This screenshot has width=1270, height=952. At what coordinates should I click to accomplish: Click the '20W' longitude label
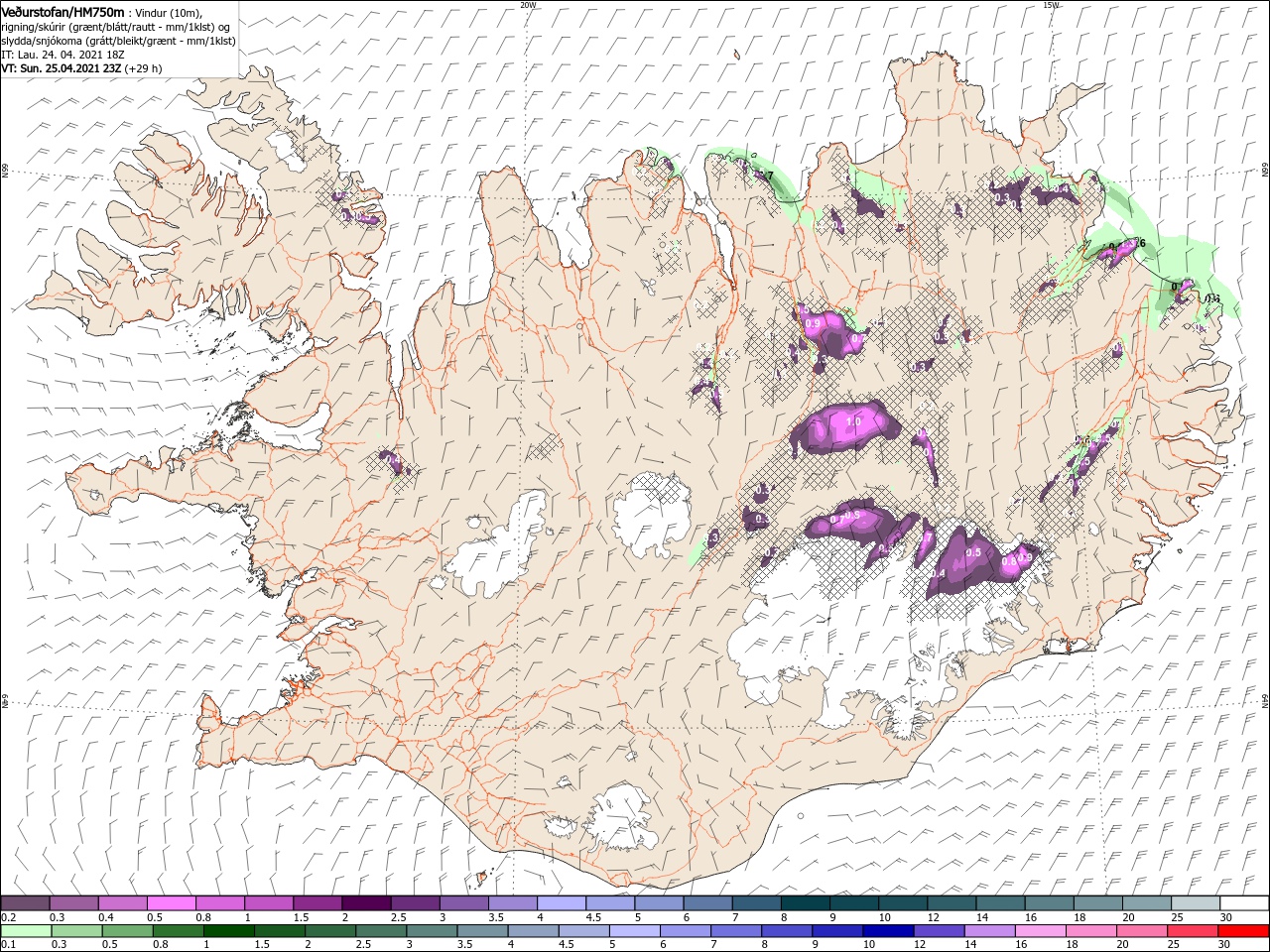coord(528,5)
